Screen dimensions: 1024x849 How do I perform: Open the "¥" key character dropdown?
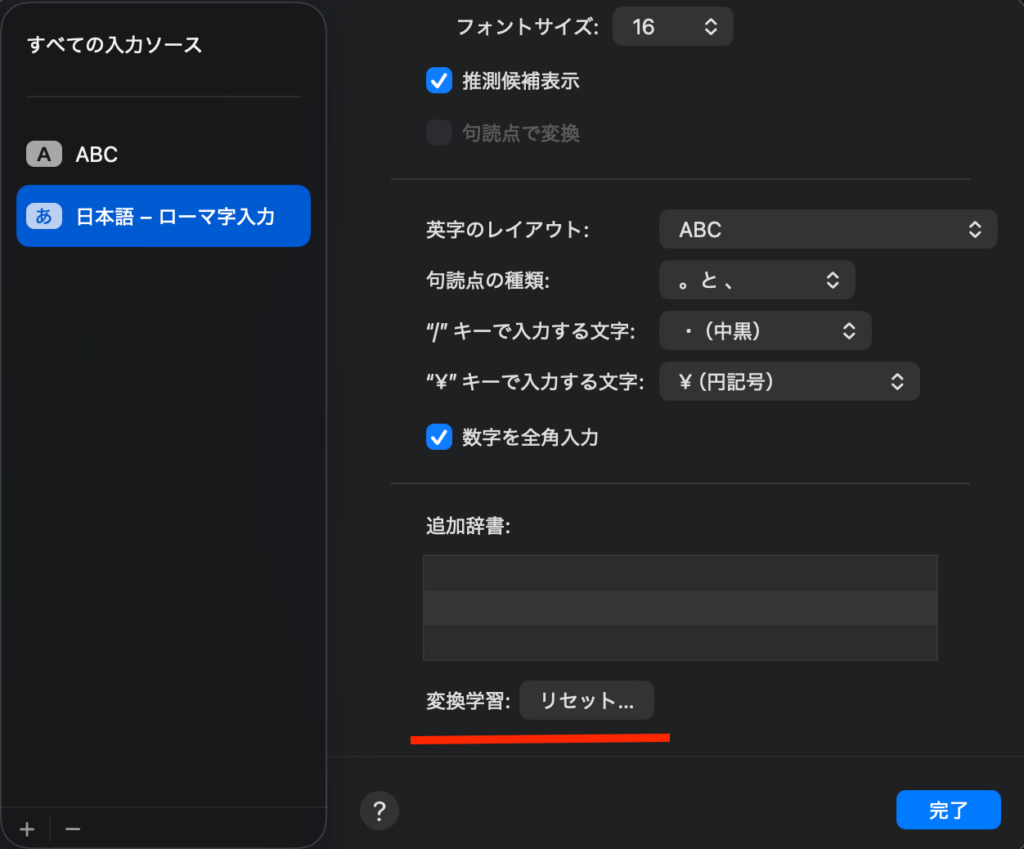point(789,381)
